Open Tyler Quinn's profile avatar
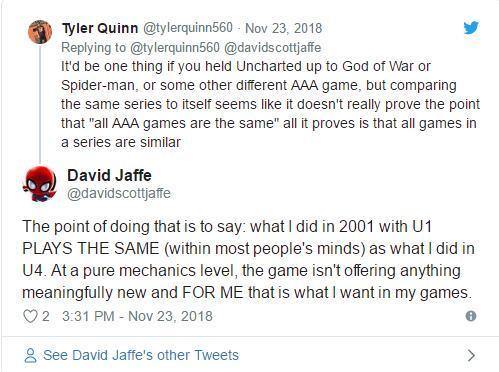Viewport: 499px width, 372px height. 40,32
